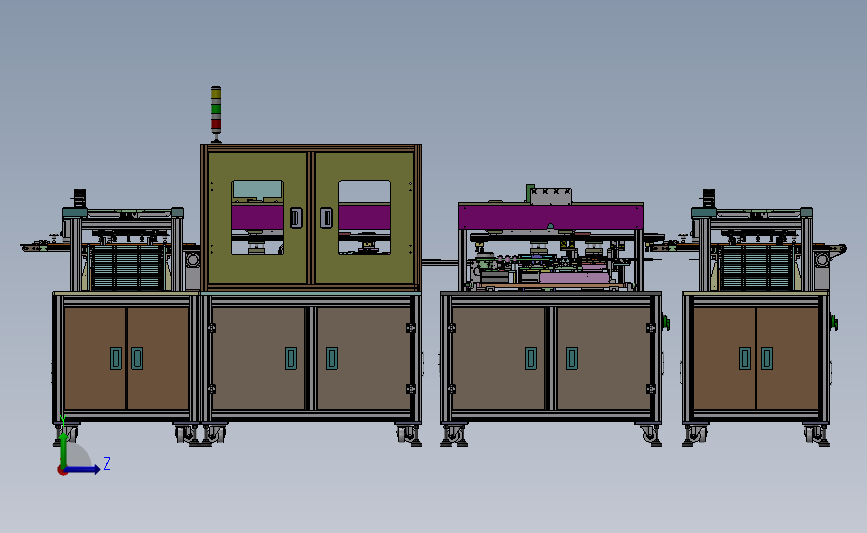Select the "Z" axis label text

tap(107, 463)
